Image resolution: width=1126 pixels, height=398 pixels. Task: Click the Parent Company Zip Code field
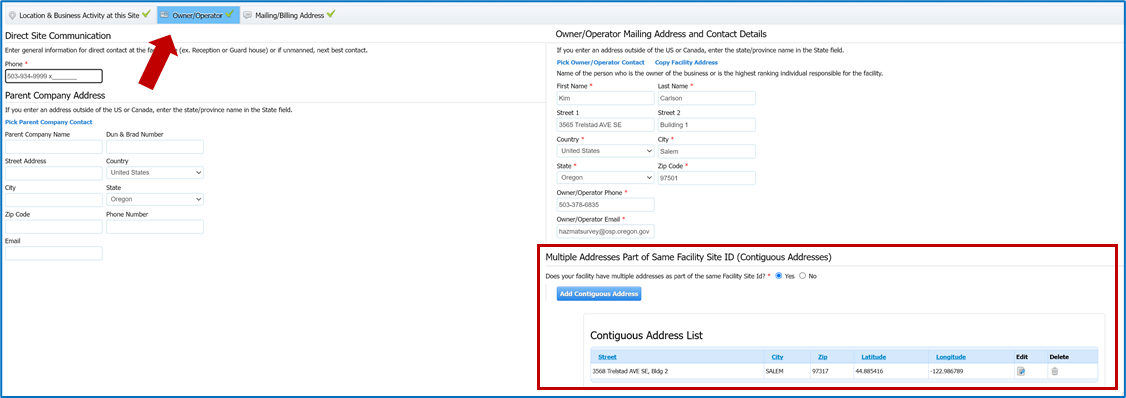(x=54, y=226)
